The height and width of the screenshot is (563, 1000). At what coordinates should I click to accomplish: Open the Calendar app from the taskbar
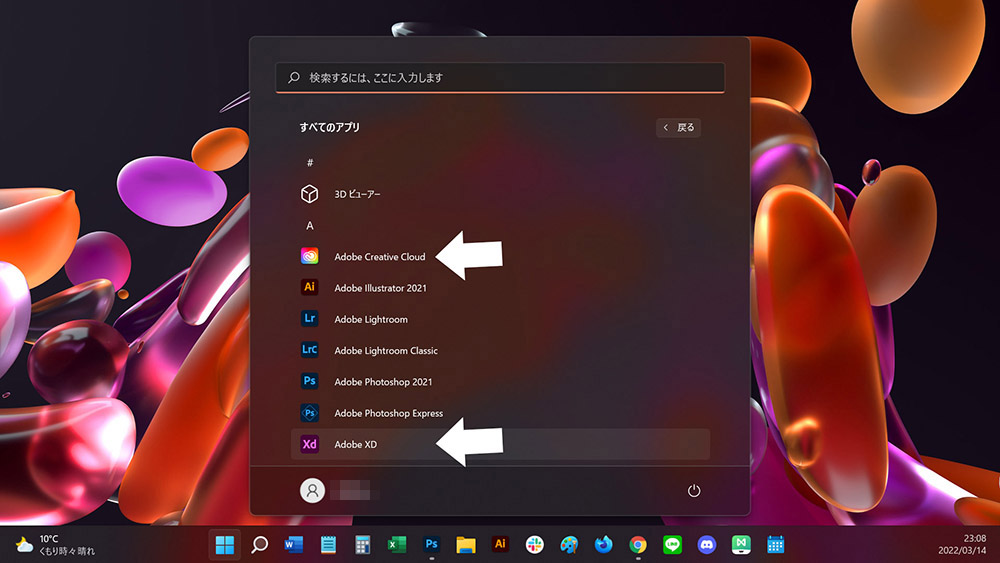[x=776, y=545]
